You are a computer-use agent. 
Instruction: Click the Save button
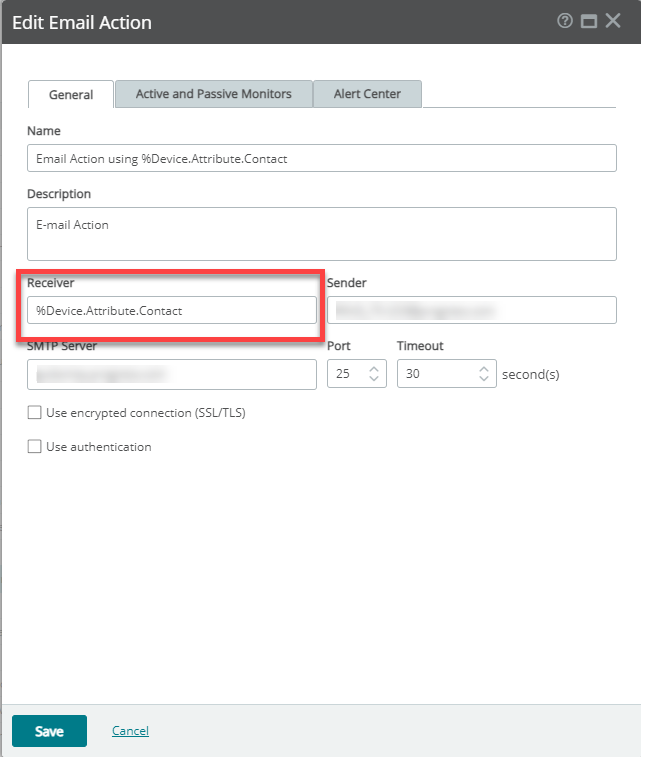[49, 731]
